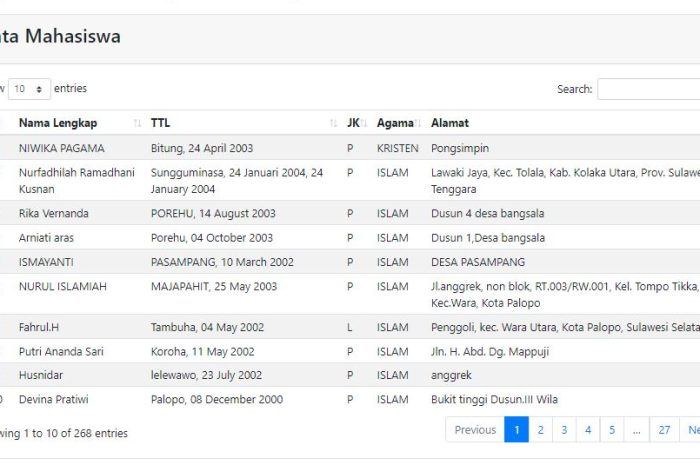Click cell Bitung, 24 April 2003

tap(202, 148)
